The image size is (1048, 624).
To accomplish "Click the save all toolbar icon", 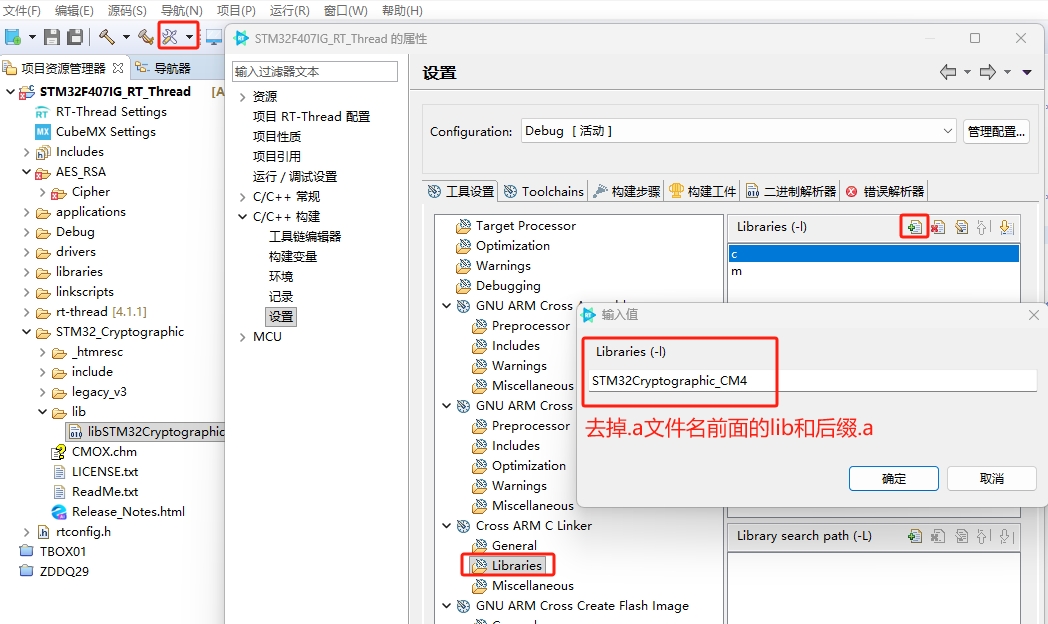I will [75, 37].
